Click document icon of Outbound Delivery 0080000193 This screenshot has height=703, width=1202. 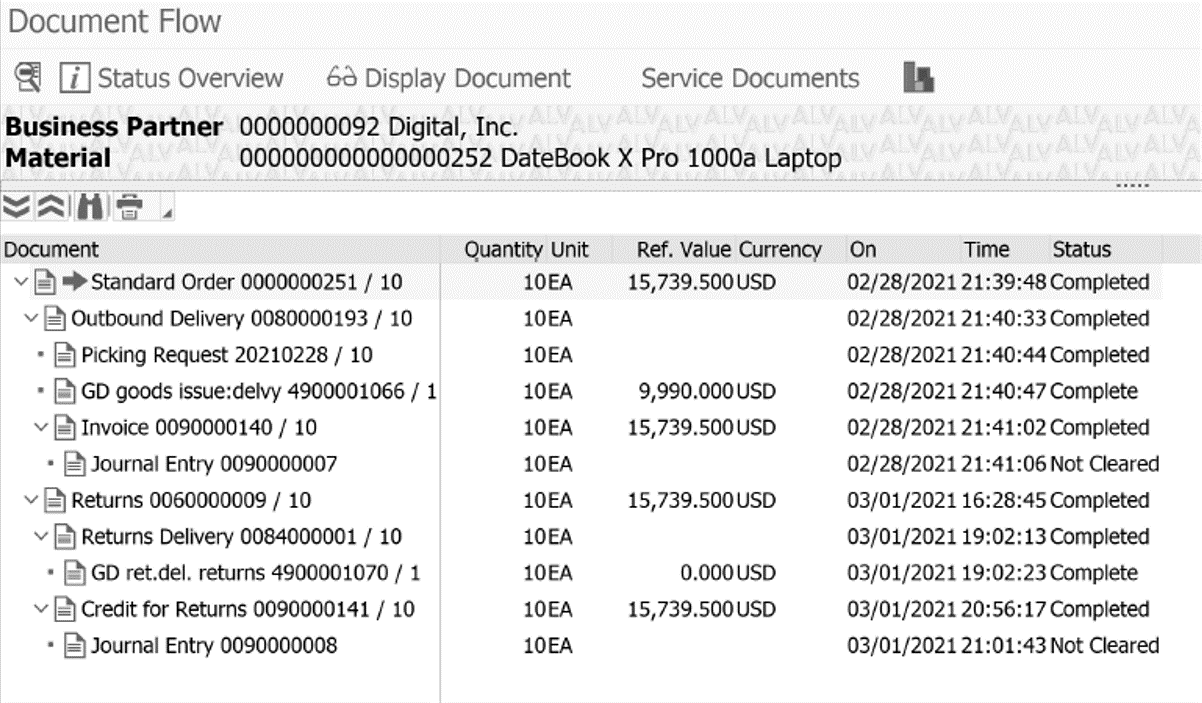pos(56,319)
